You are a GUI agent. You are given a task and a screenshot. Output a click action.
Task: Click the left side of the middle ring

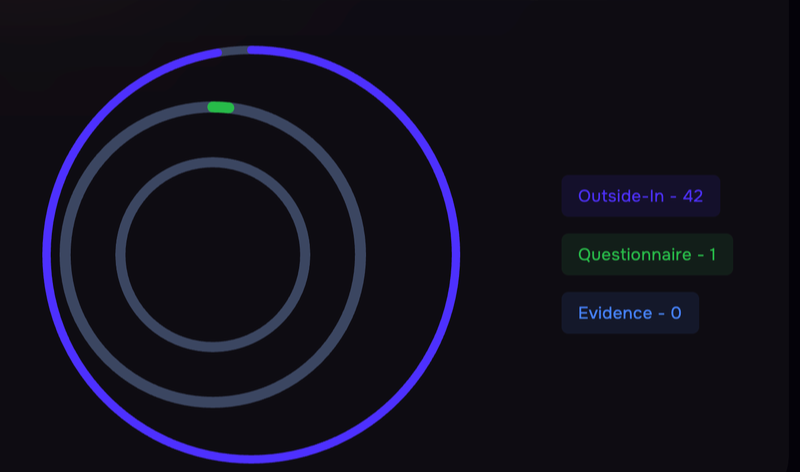(65, 254)
